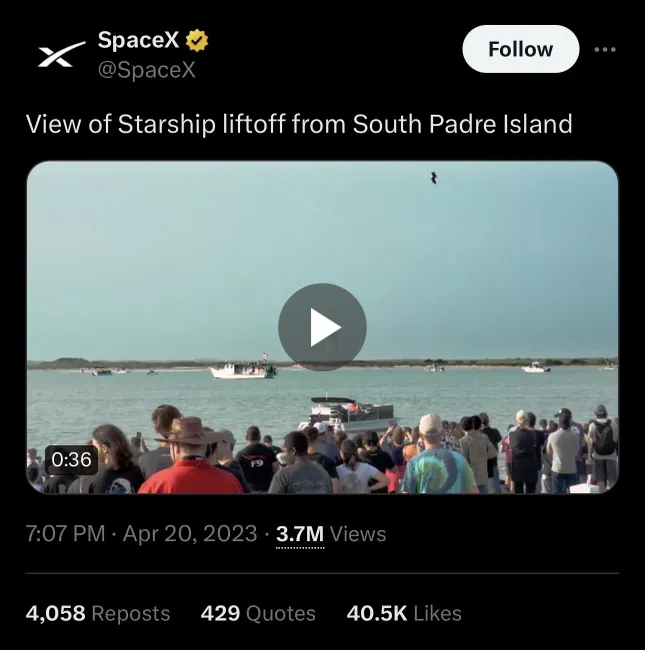The height and width of the screenshot is (650, 645).
Task: Click the gold verified badge
Action: point(197,41)
